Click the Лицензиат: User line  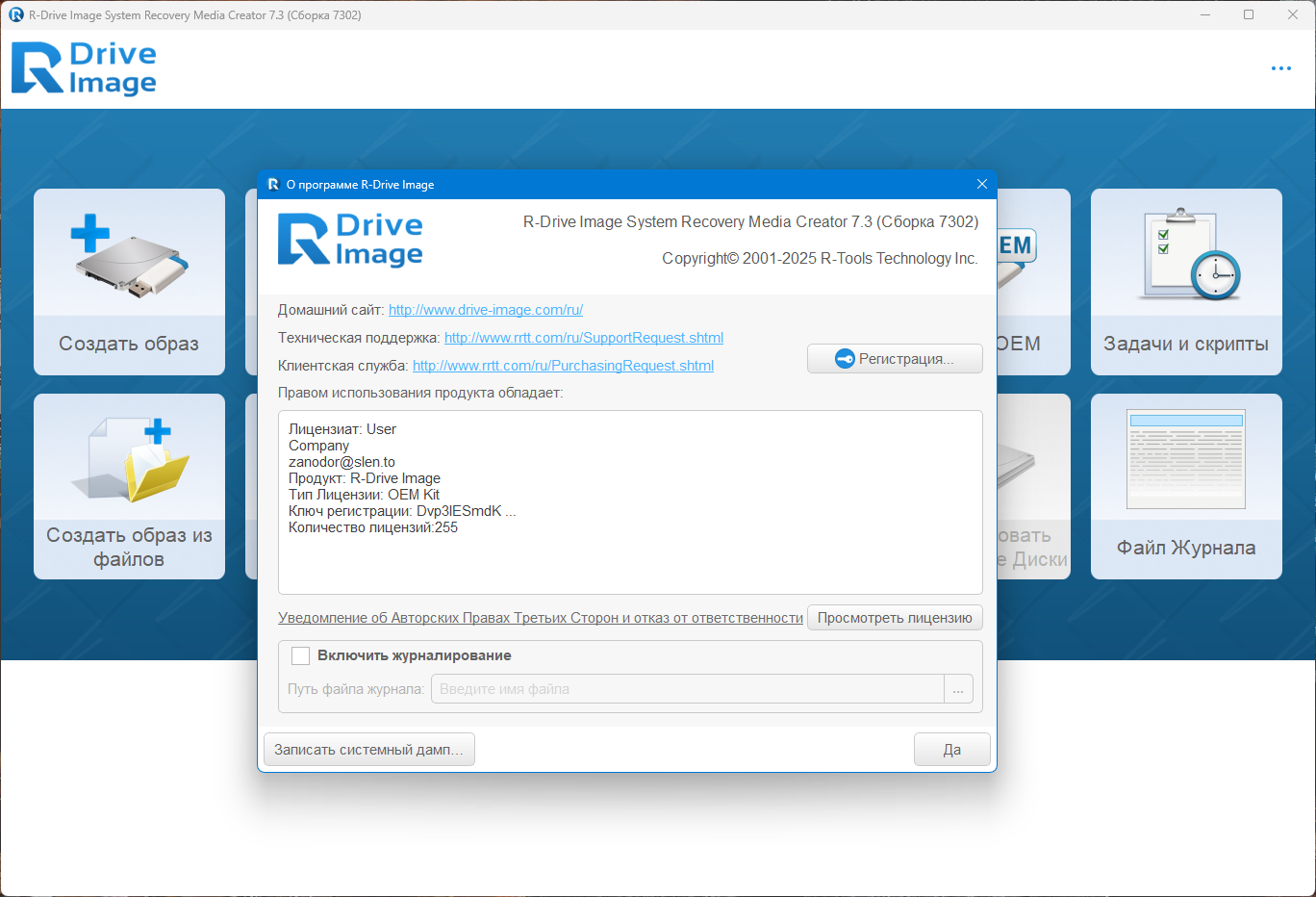pyautogui.click(x=342, y=429)
